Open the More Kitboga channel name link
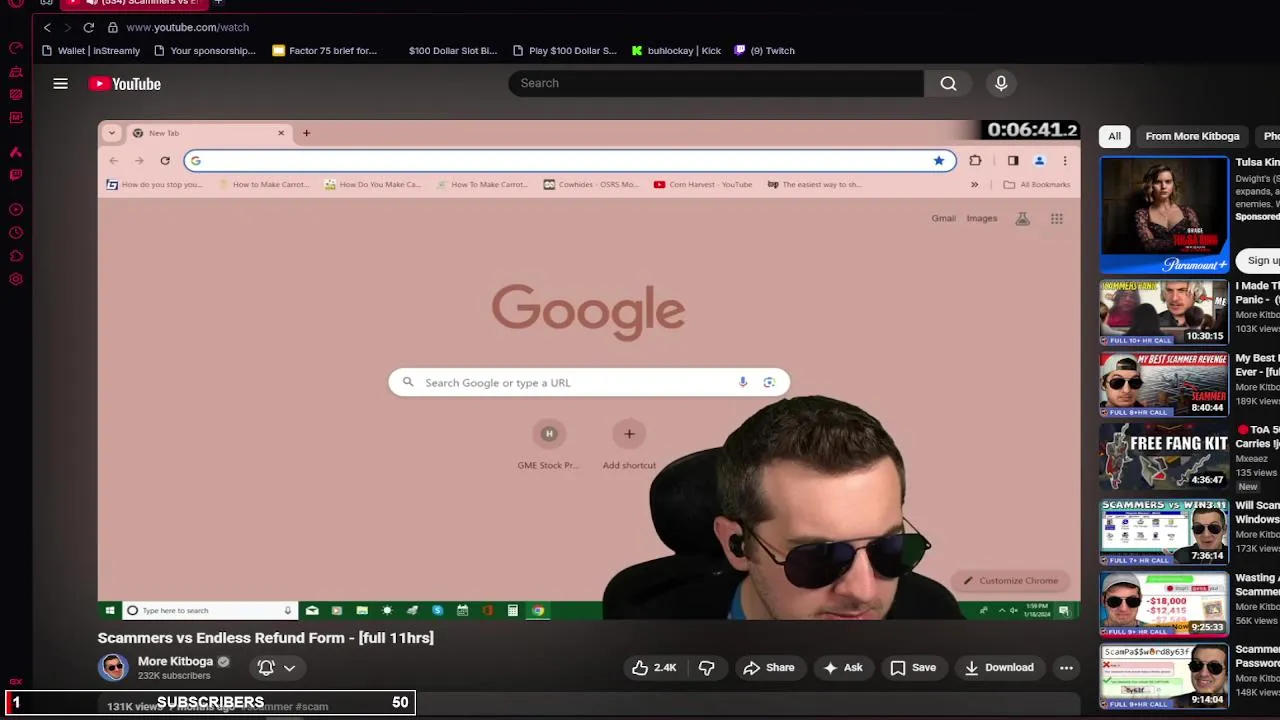The width and height of the screenshot is (1280, 720). [x=175, y=661]
